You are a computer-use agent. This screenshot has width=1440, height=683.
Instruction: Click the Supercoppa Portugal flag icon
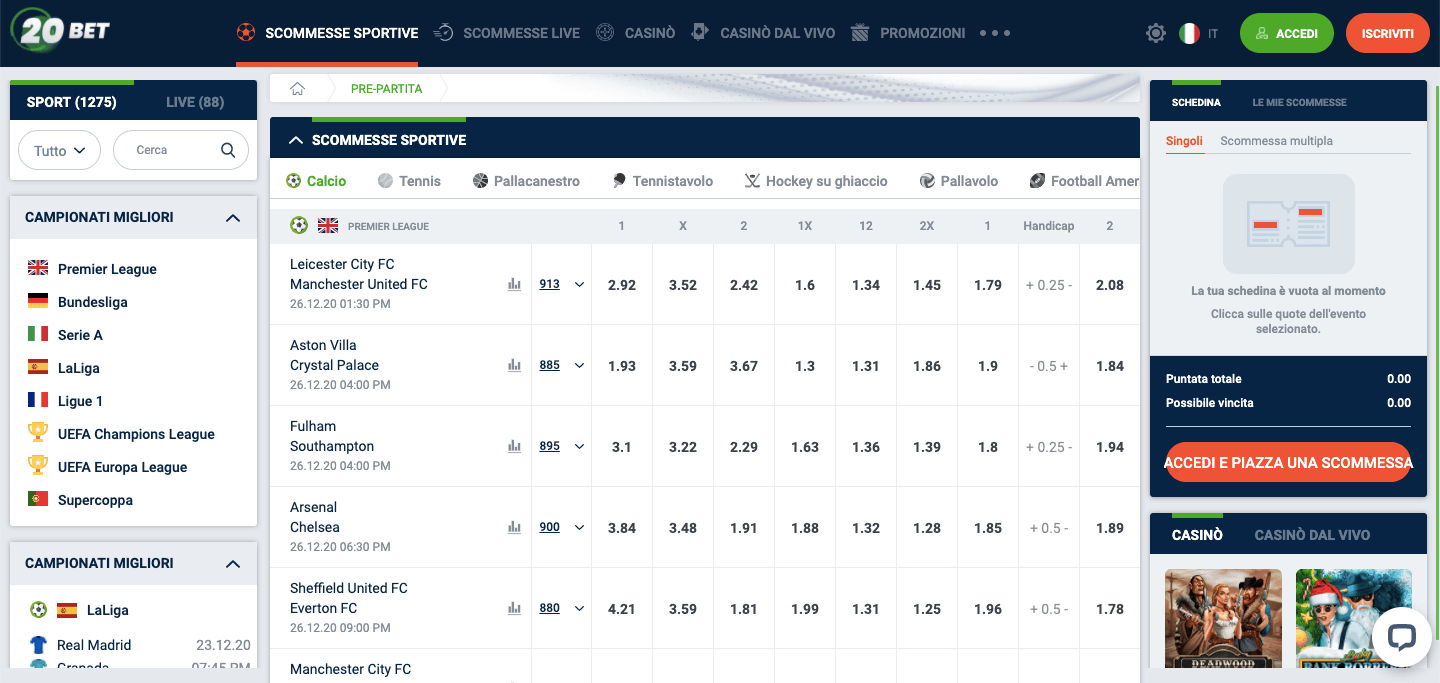click(x=38, y=499)
